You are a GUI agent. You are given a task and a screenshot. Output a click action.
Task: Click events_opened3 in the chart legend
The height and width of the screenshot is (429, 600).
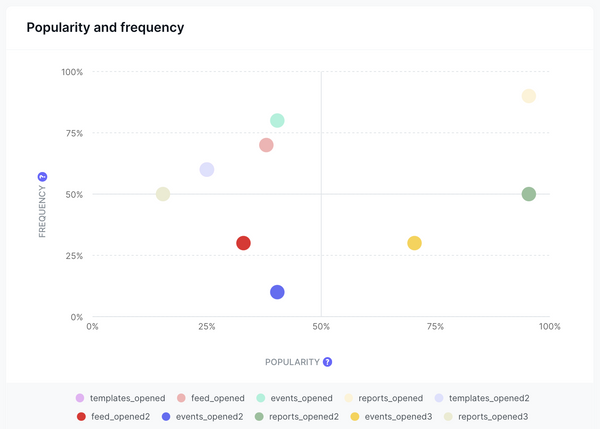pyautogui.click(x=391, y=416)
